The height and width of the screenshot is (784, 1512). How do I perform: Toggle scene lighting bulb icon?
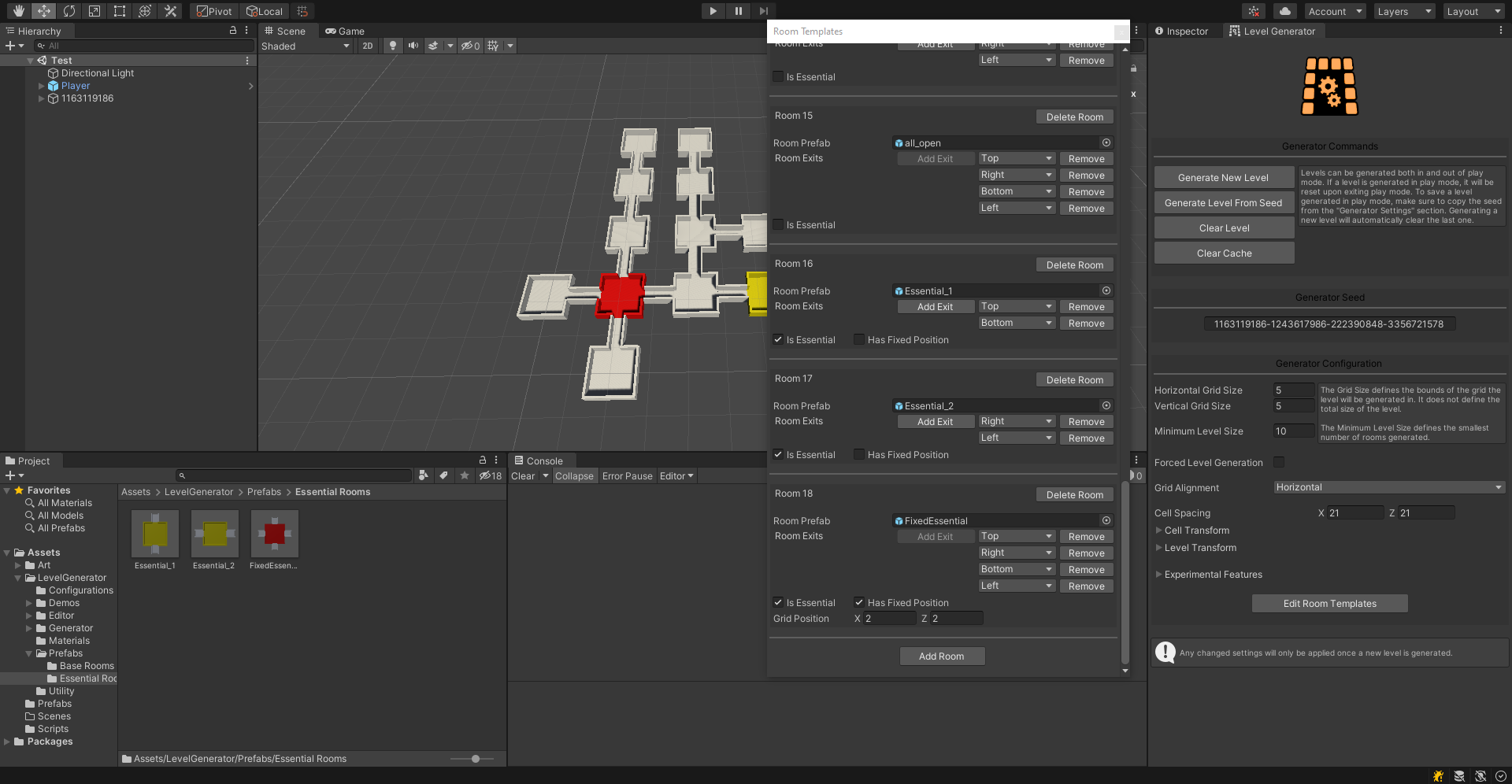point(392,46)
